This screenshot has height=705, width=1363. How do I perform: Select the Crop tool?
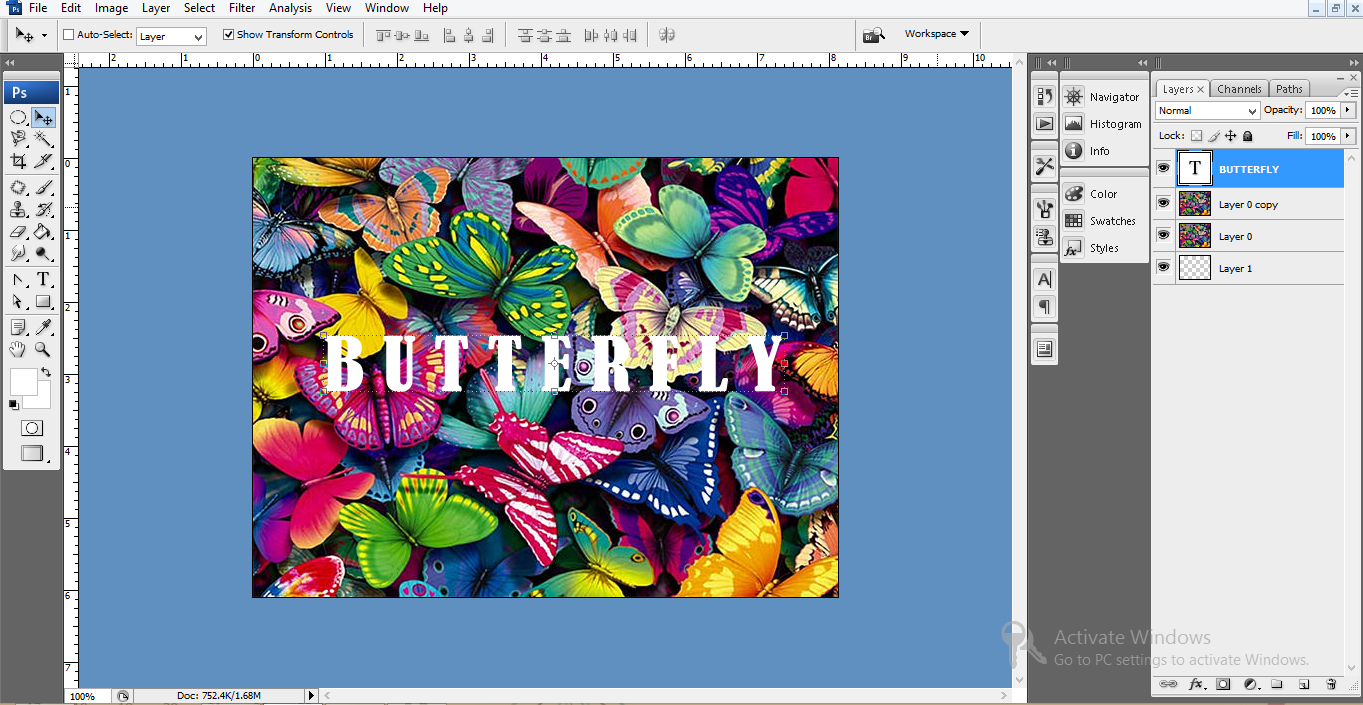(x=20, y=161)
